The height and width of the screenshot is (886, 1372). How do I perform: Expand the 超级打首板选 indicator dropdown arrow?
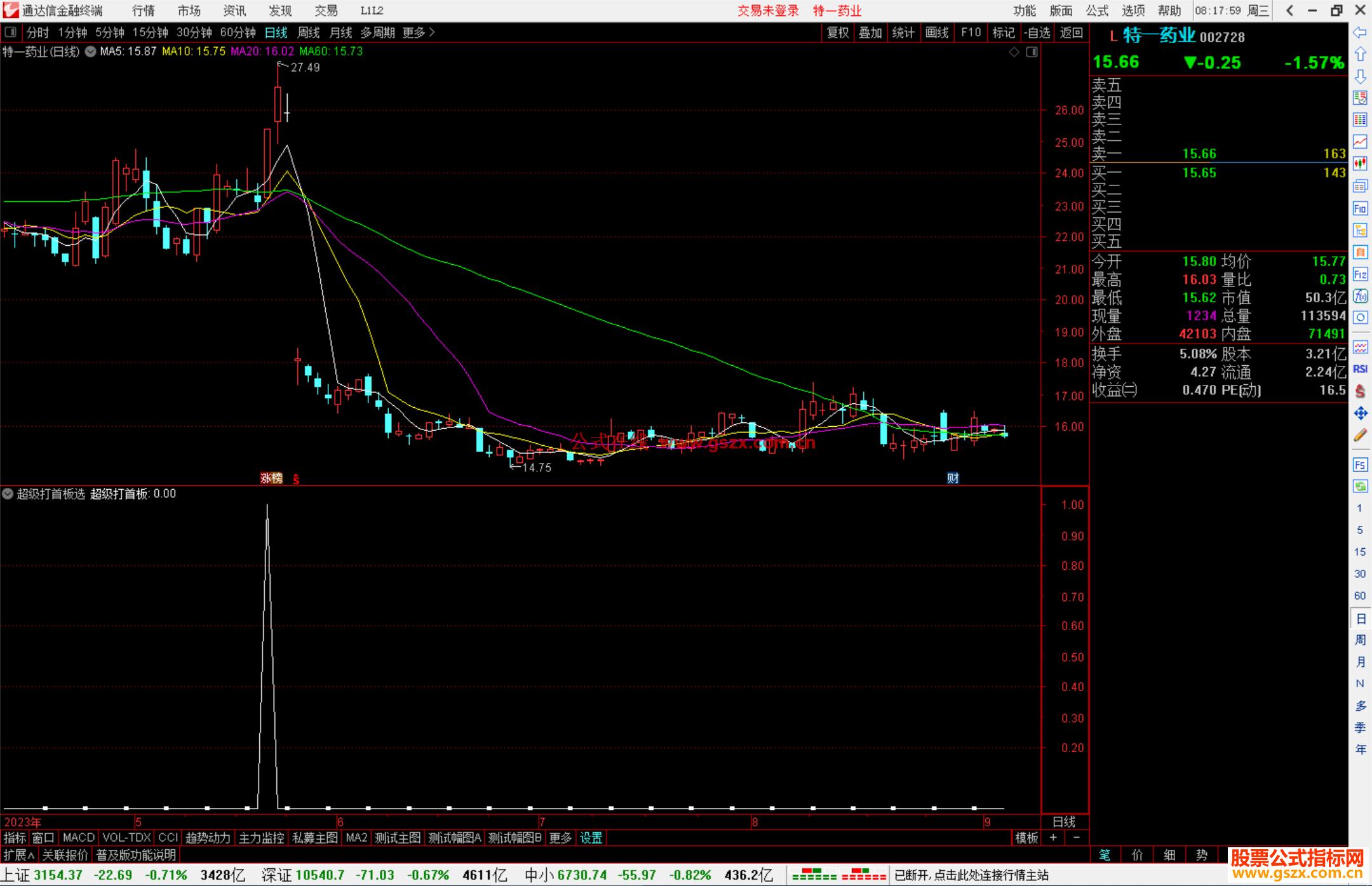(x=8, y=493)
